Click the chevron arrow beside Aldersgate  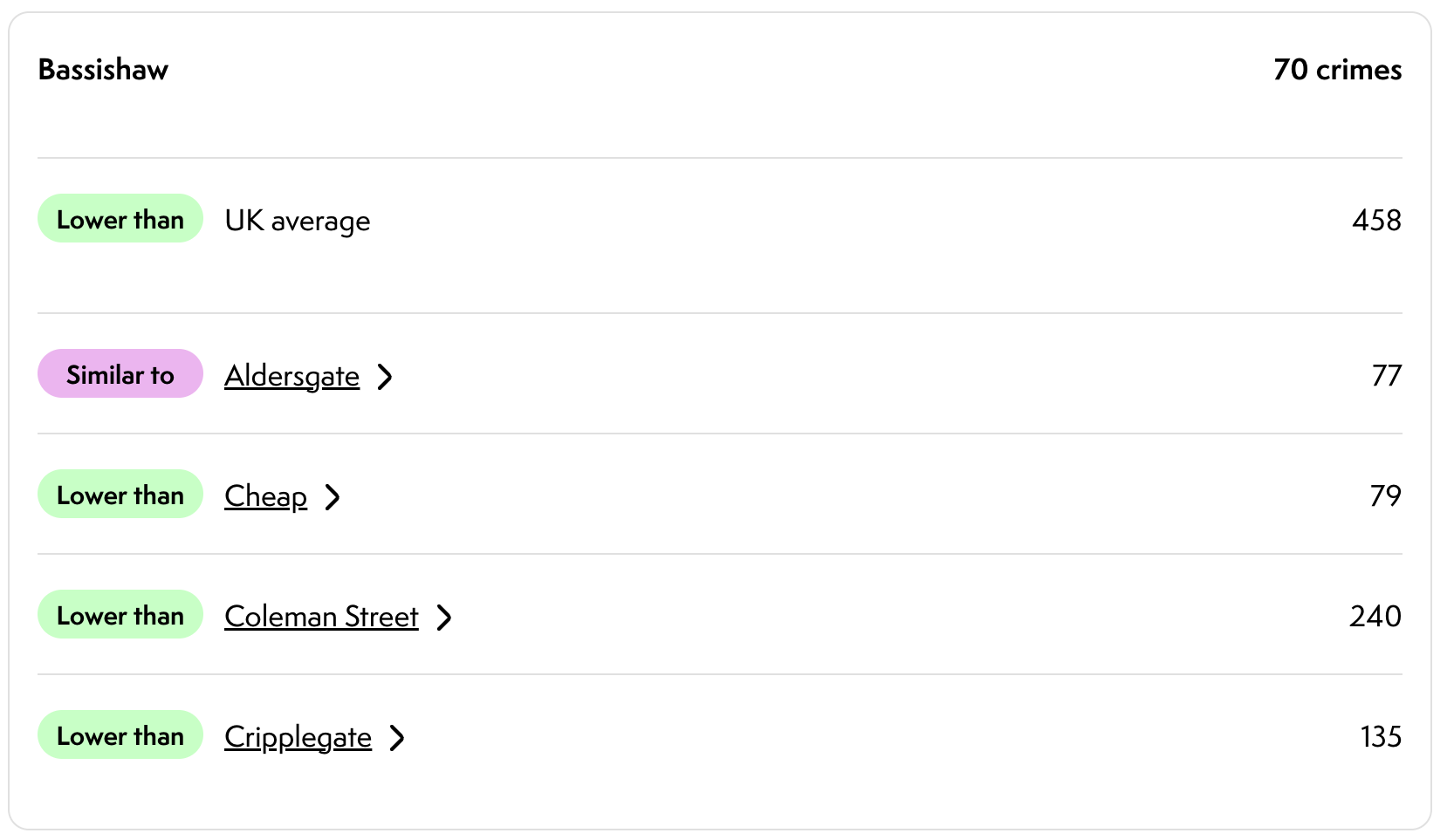coord(385,377)
